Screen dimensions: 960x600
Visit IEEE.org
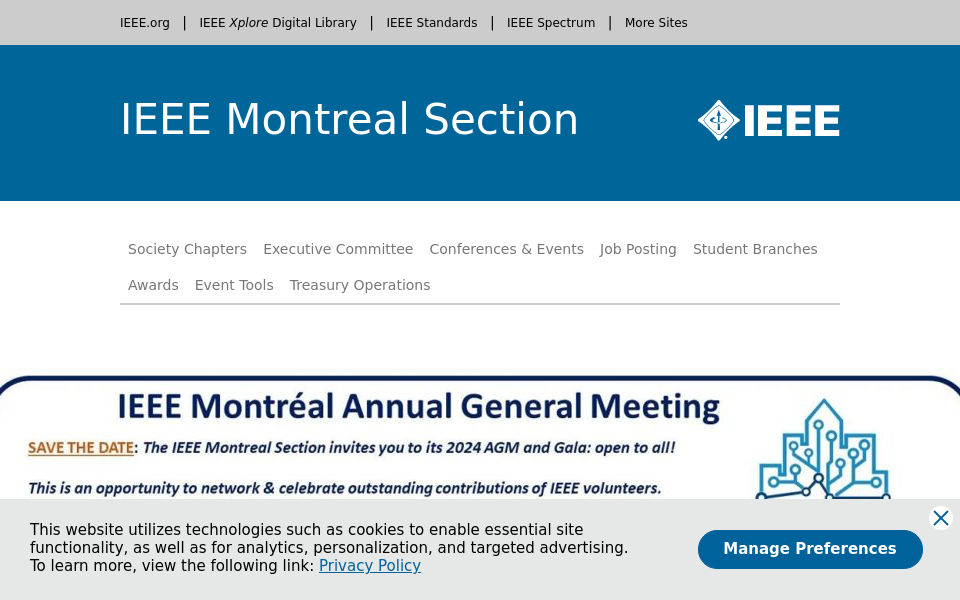coord(144,23)
